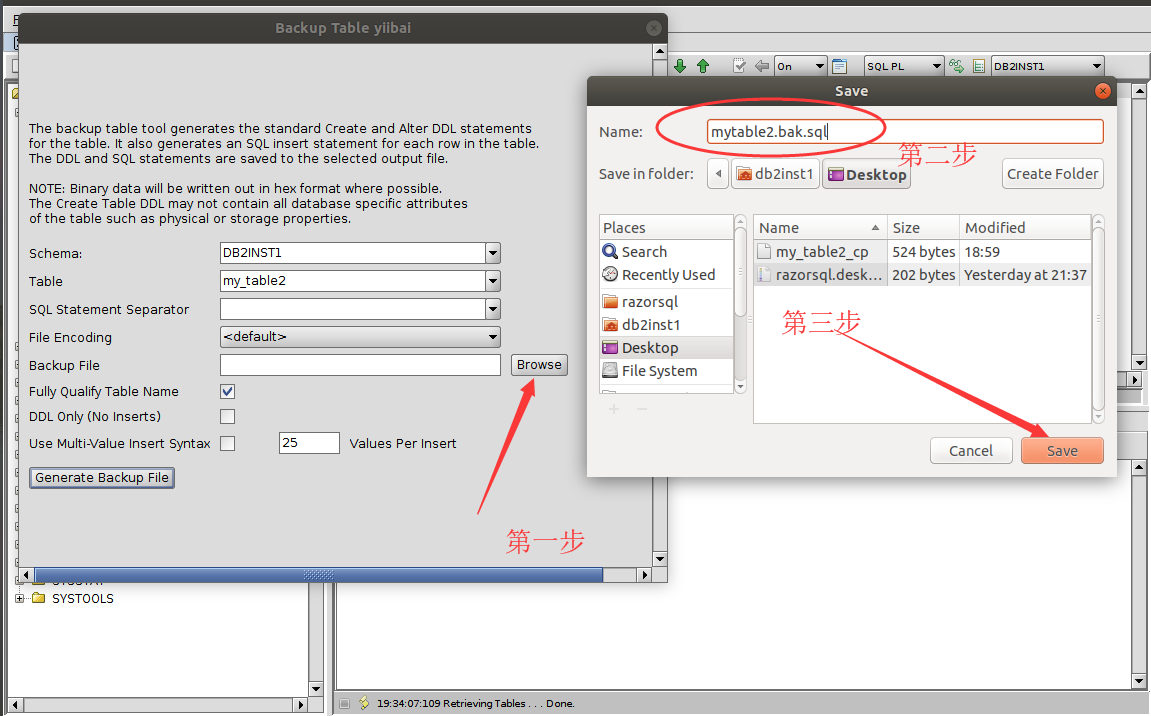Click the Backup File text field
The width and height of the screenshot is (1151, 716).
coord(360,366)
